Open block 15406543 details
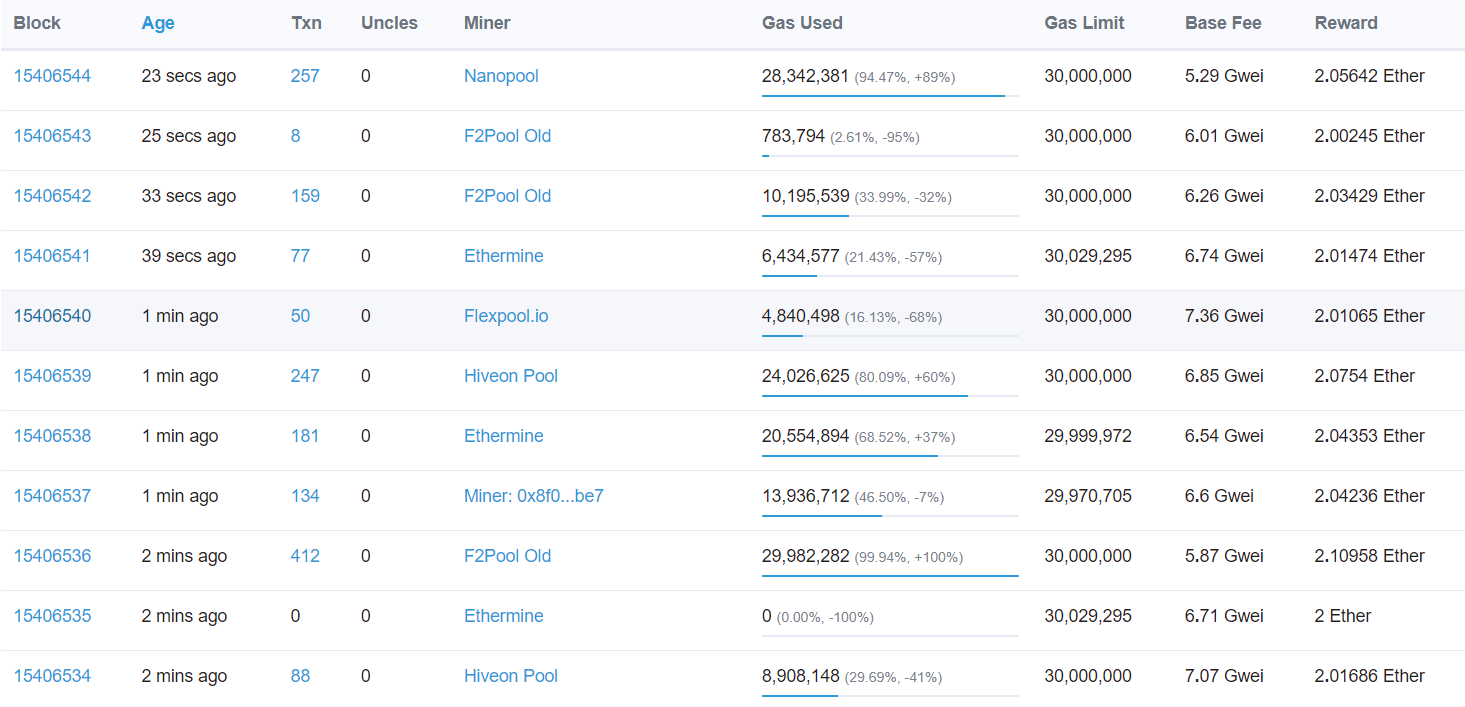The image size is (1465, 707). pos(52,136)
